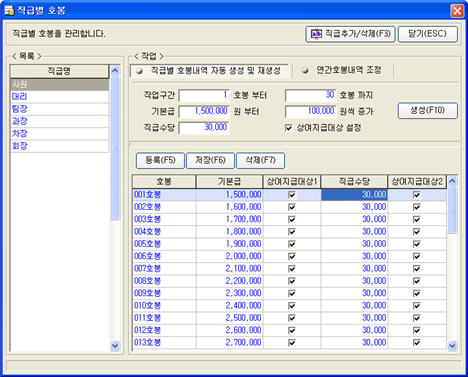Image resolution: width=468 pixels, height=377 pixels.
Task: Click the 직급명 column header
Action: pos(60,71)
